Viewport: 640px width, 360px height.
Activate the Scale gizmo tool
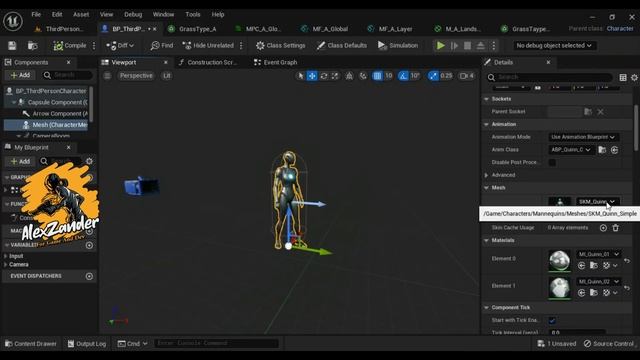(x=335, y=76)
